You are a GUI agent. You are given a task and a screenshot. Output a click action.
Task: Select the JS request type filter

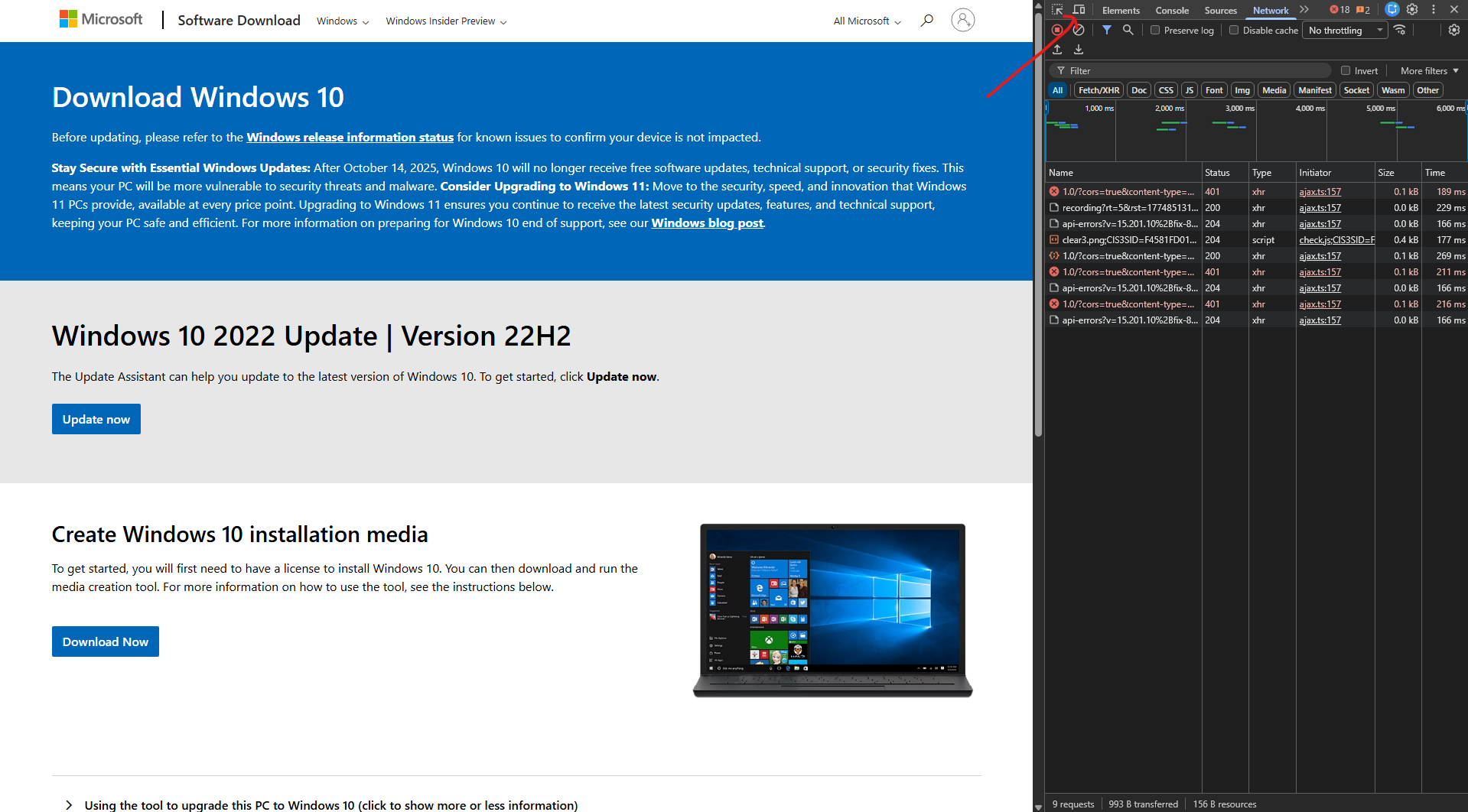pyautogui.click(x=1190, y=90)
